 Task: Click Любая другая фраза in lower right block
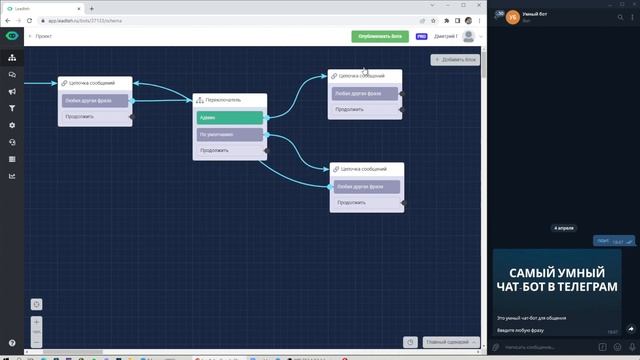[367, 187]
